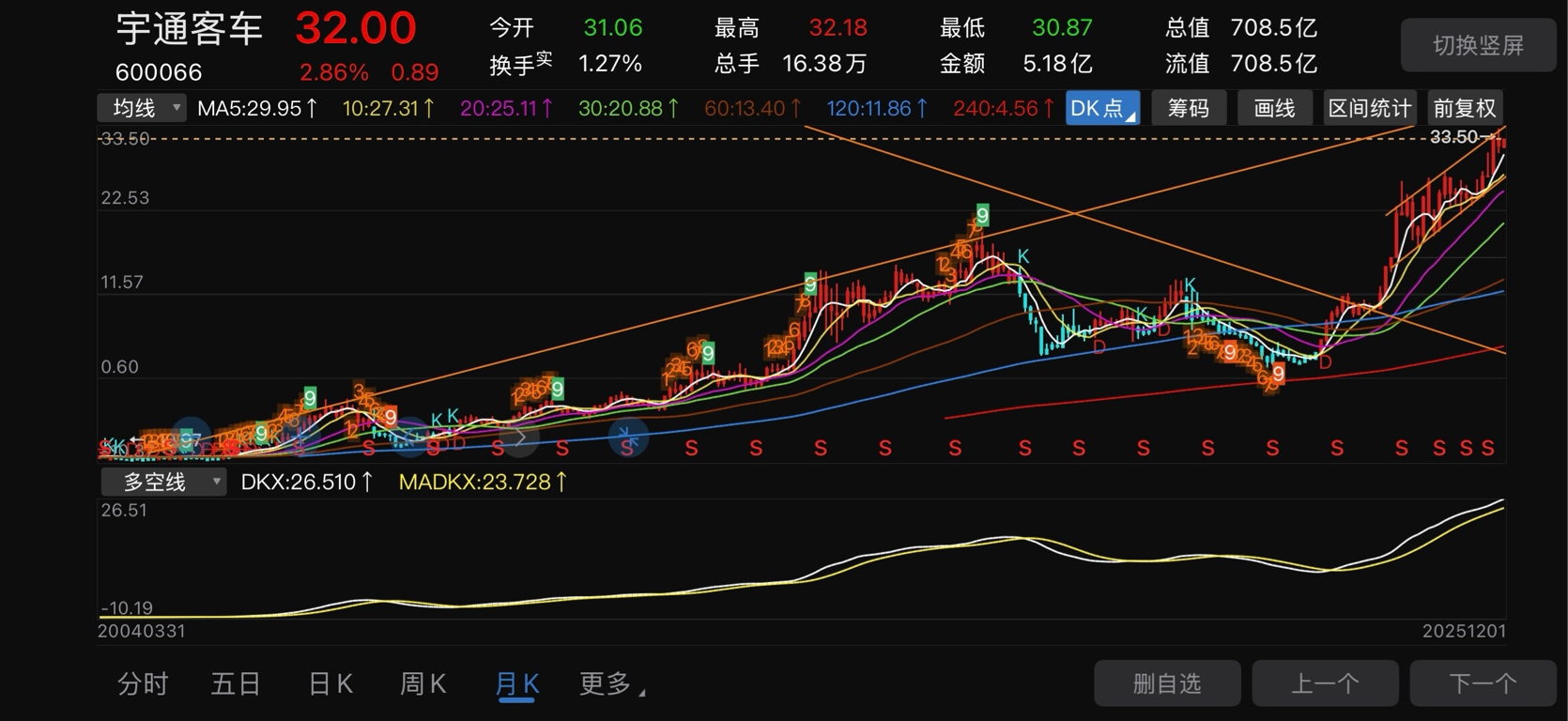Tap the 最高 high price 32.18
The height and width of the screenshot is (721, 1568).
click(x=838, y=27)
